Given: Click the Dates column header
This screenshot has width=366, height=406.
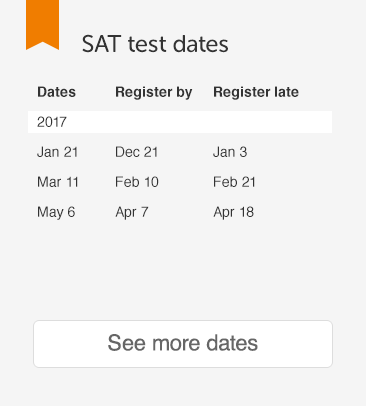Looking at the screenshot, I should coord(56,92).
